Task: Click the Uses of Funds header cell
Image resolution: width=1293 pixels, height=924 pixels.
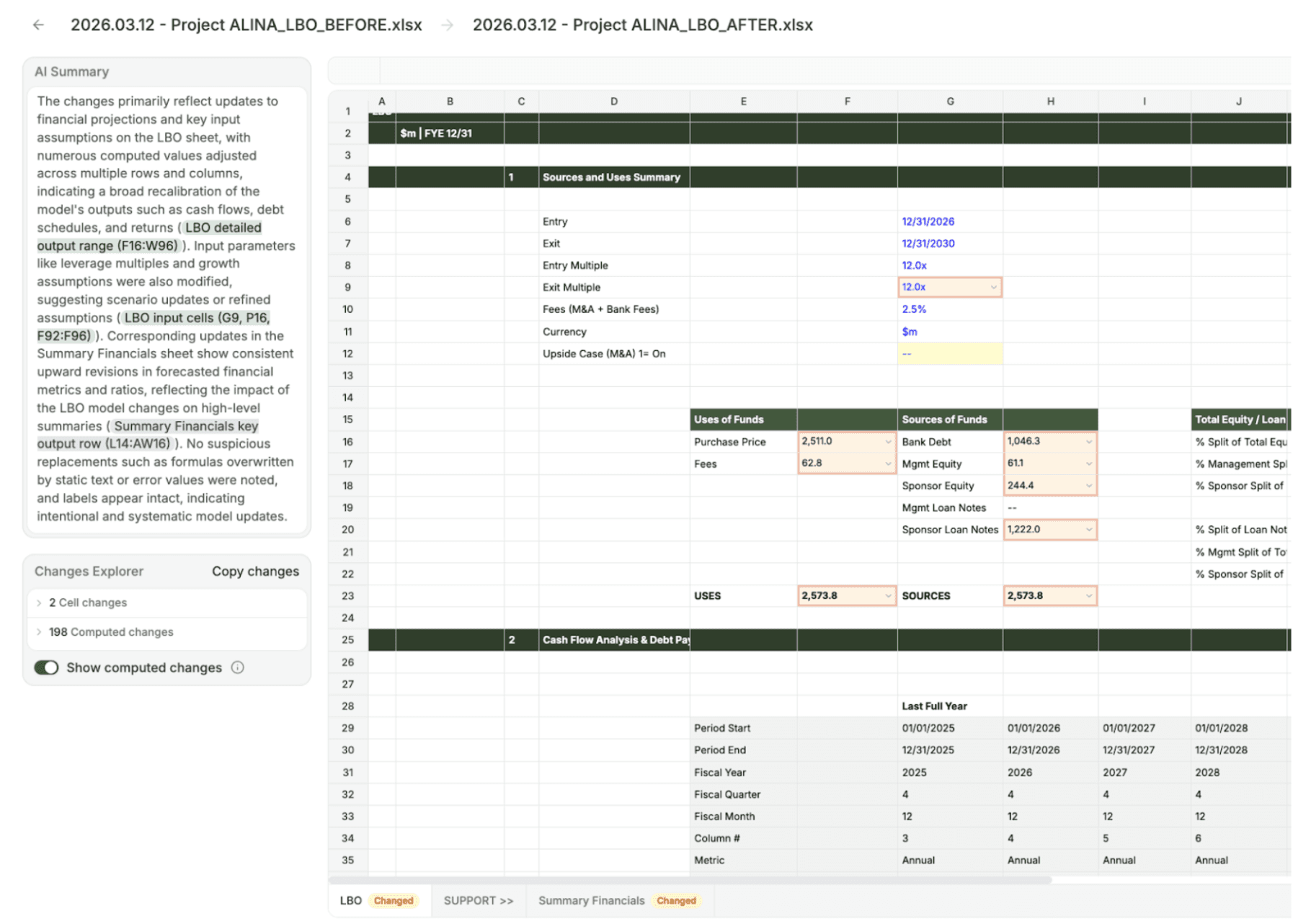Action: (743, 419)
